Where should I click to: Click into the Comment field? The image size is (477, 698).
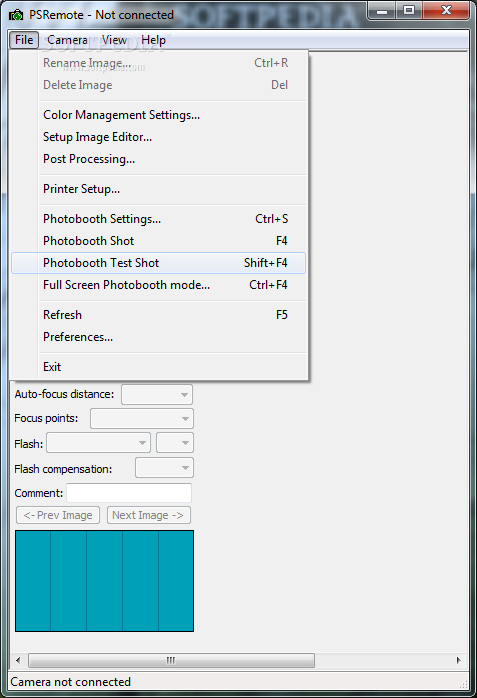pyautogui.click(x=129, y=493)
